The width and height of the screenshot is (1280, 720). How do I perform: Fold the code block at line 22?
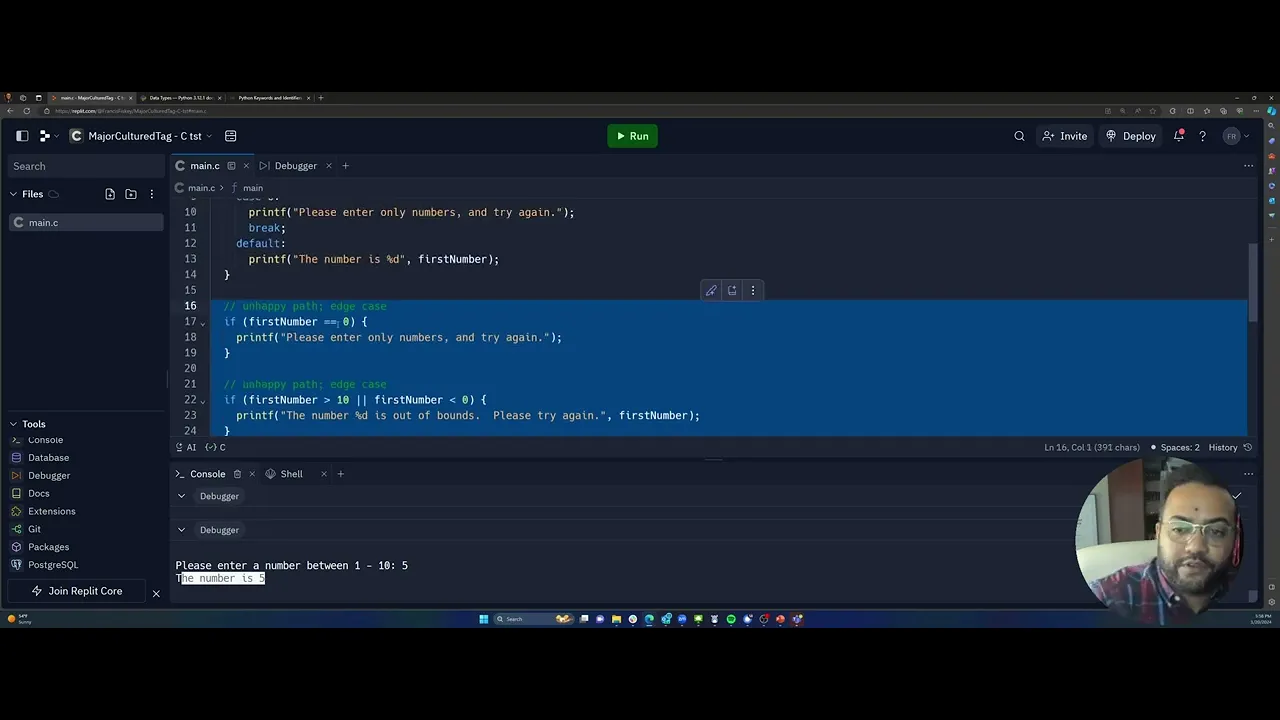tap(203, 400)
